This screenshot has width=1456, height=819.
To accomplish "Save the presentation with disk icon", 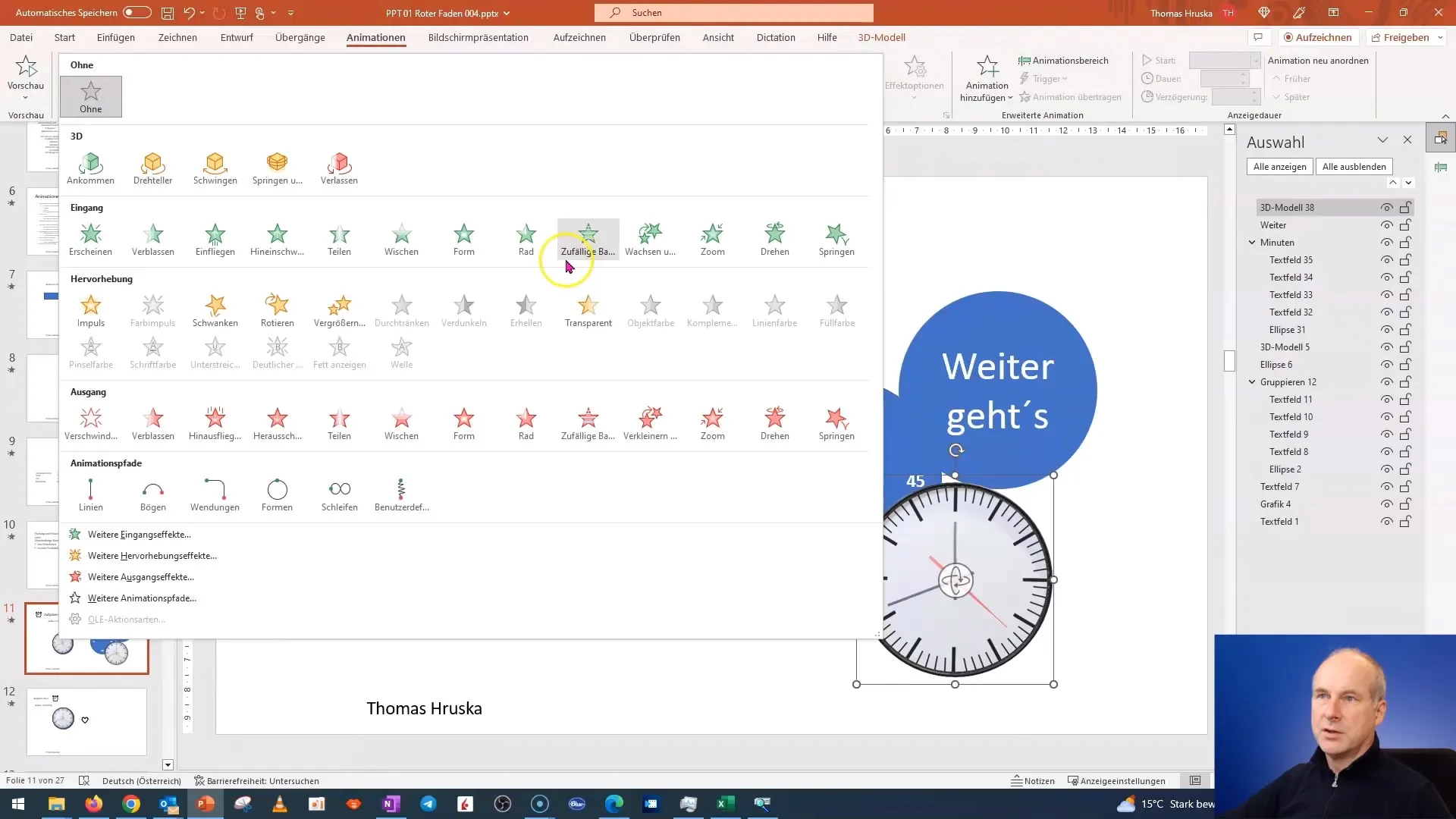I will 168,13.
